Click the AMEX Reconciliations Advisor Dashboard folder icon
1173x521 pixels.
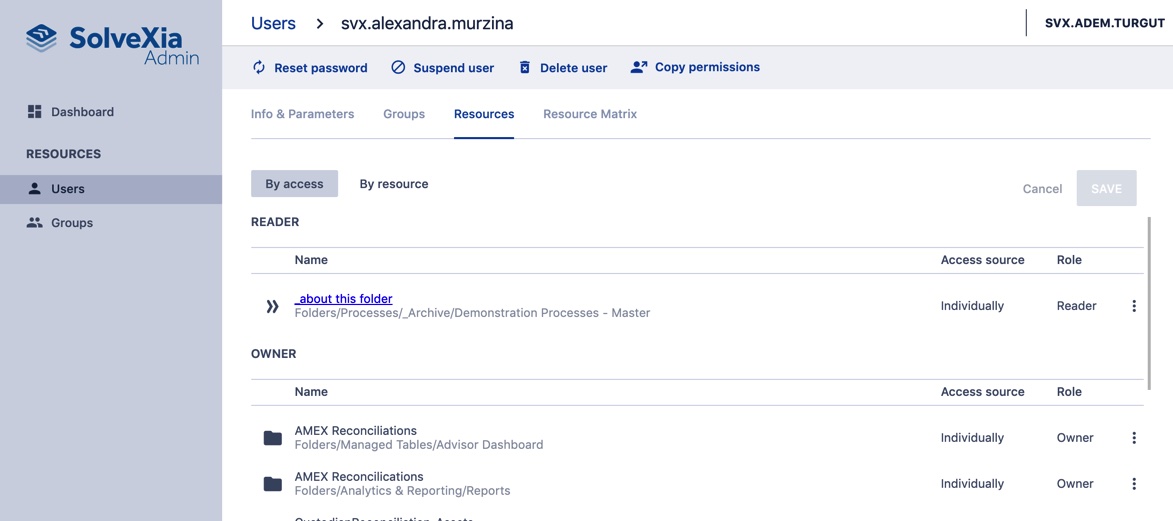(x=272, y=438)
